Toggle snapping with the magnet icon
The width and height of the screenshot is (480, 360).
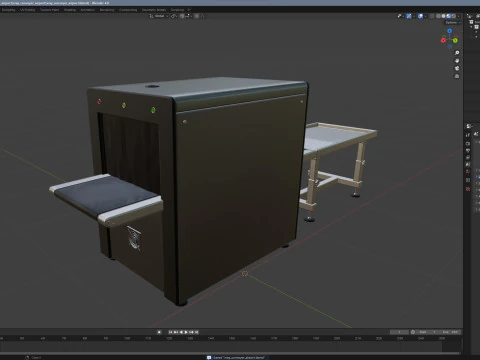coord(182,16)
